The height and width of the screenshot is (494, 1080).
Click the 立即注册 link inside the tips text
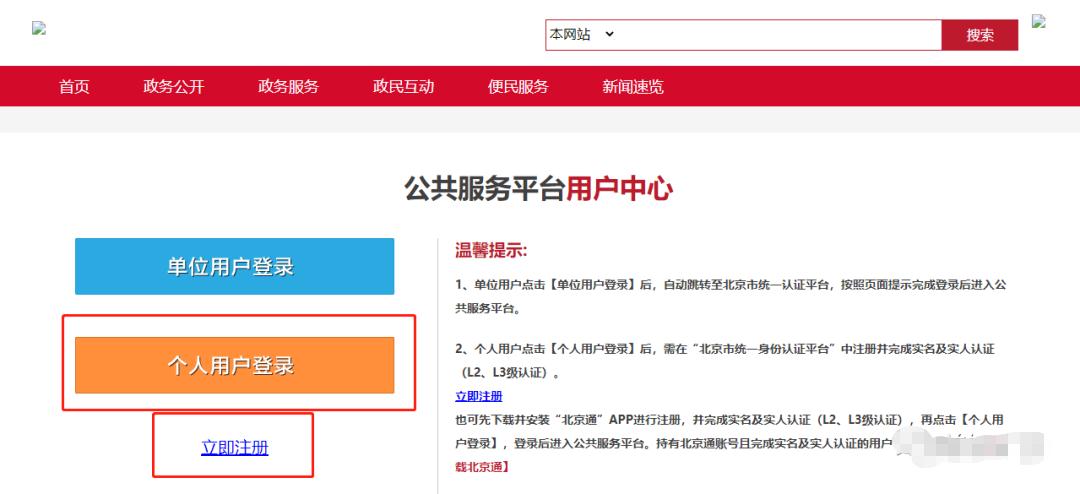point(479,396)
